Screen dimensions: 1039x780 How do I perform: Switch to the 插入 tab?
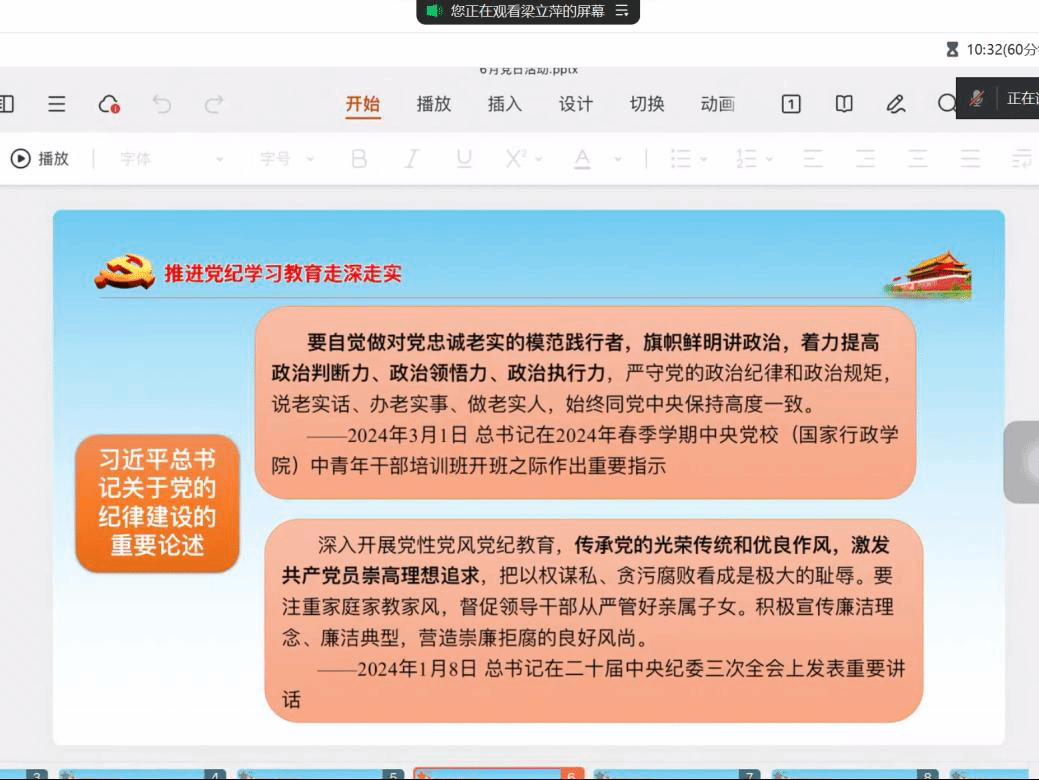point(505,104)
